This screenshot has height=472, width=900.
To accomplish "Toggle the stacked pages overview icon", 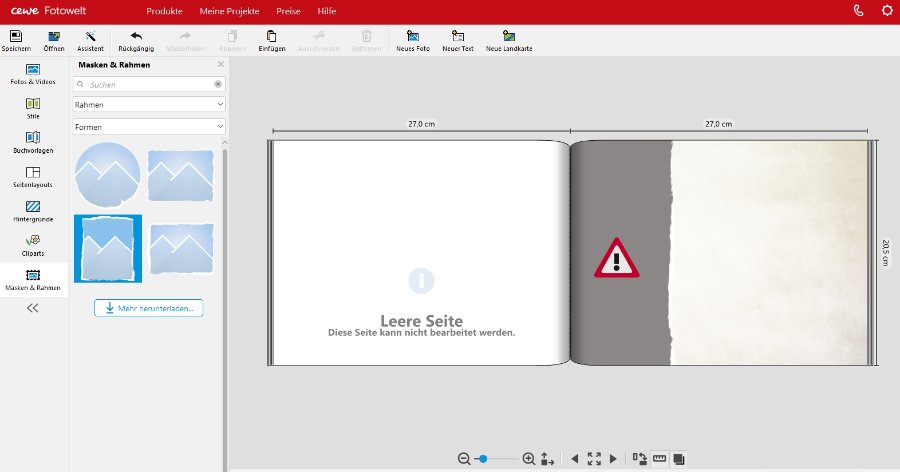I will coord(679,458).
